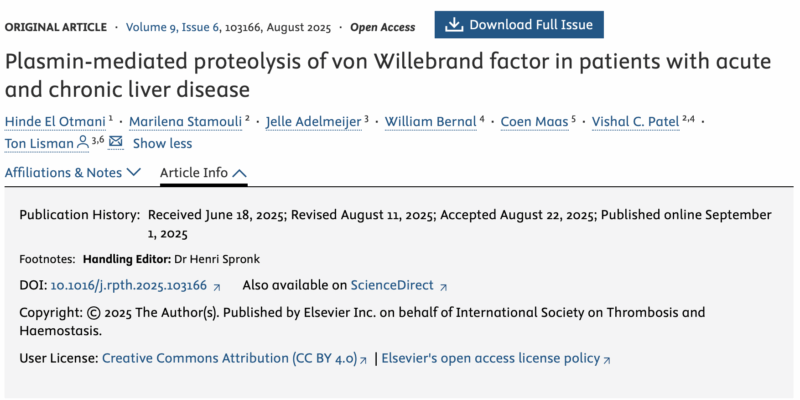Click external-link arrow after open access license policy
Image resolution: width=800 pixels, height=400 pixels.
607,358
